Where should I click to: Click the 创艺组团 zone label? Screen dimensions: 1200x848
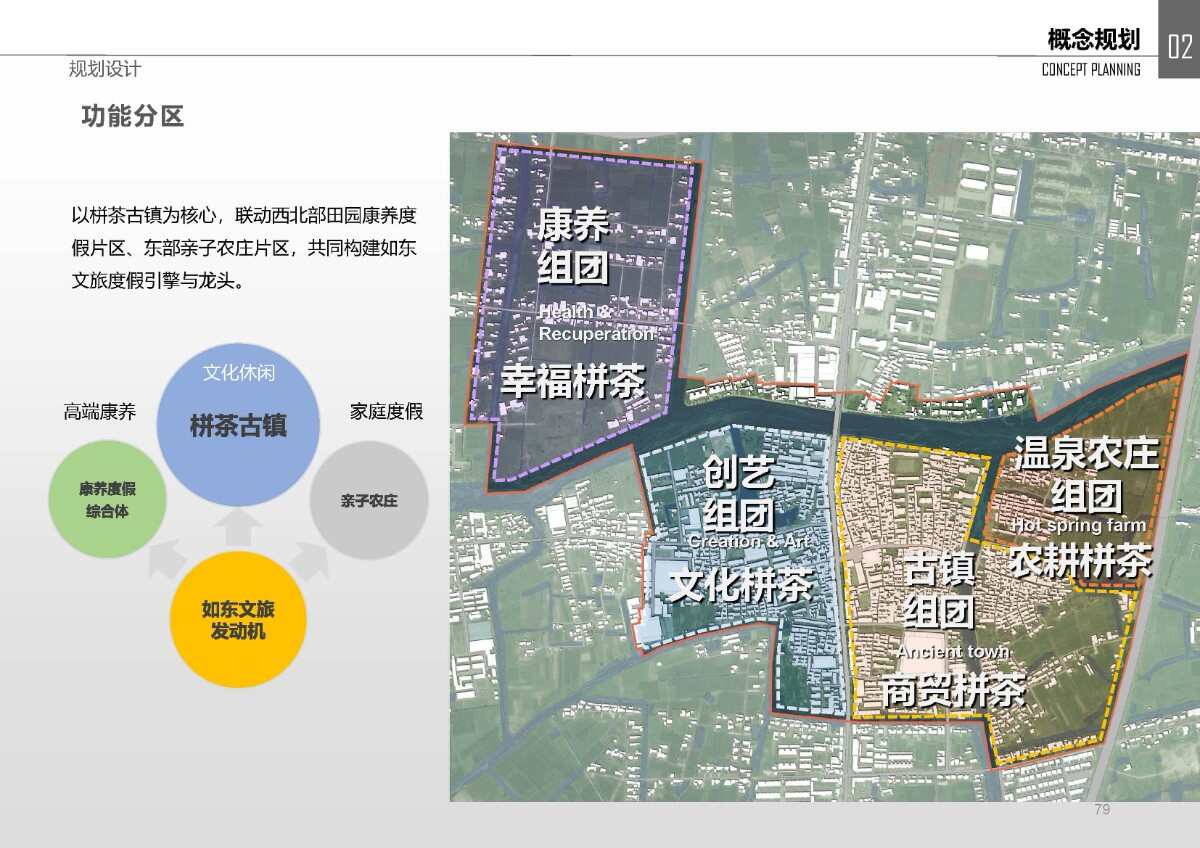(738, 494)
